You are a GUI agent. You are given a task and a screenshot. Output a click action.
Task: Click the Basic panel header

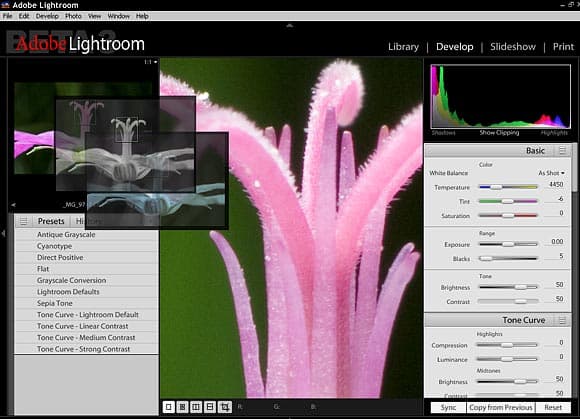pyautogui.click(x=498, y=151)
